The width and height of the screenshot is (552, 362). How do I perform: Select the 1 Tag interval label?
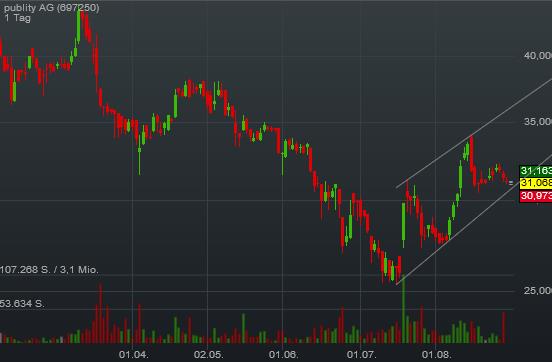(18, 18)
